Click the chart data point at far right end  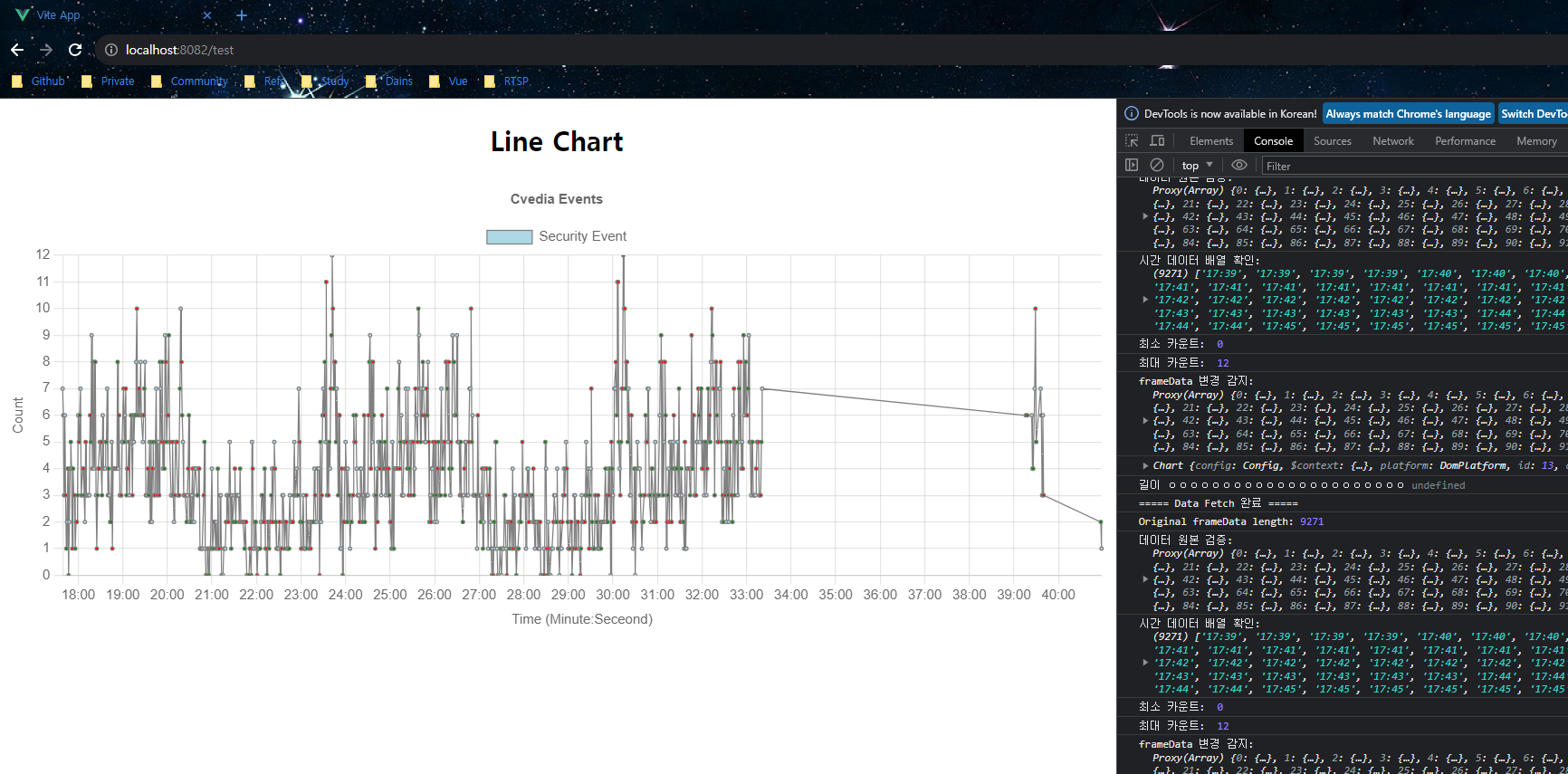[1101, 548]
